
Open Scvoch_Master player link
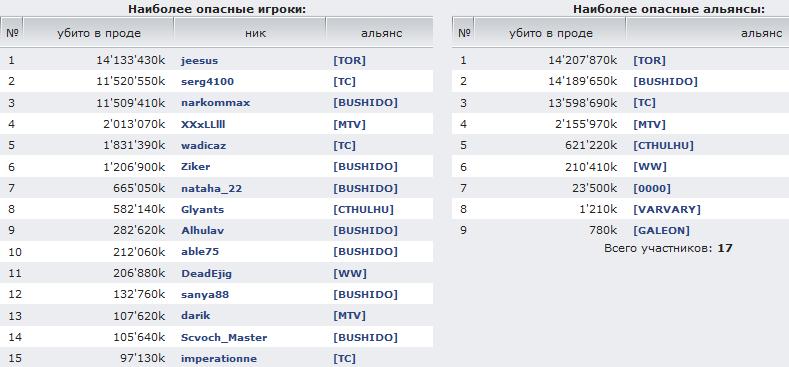(224, 338)
